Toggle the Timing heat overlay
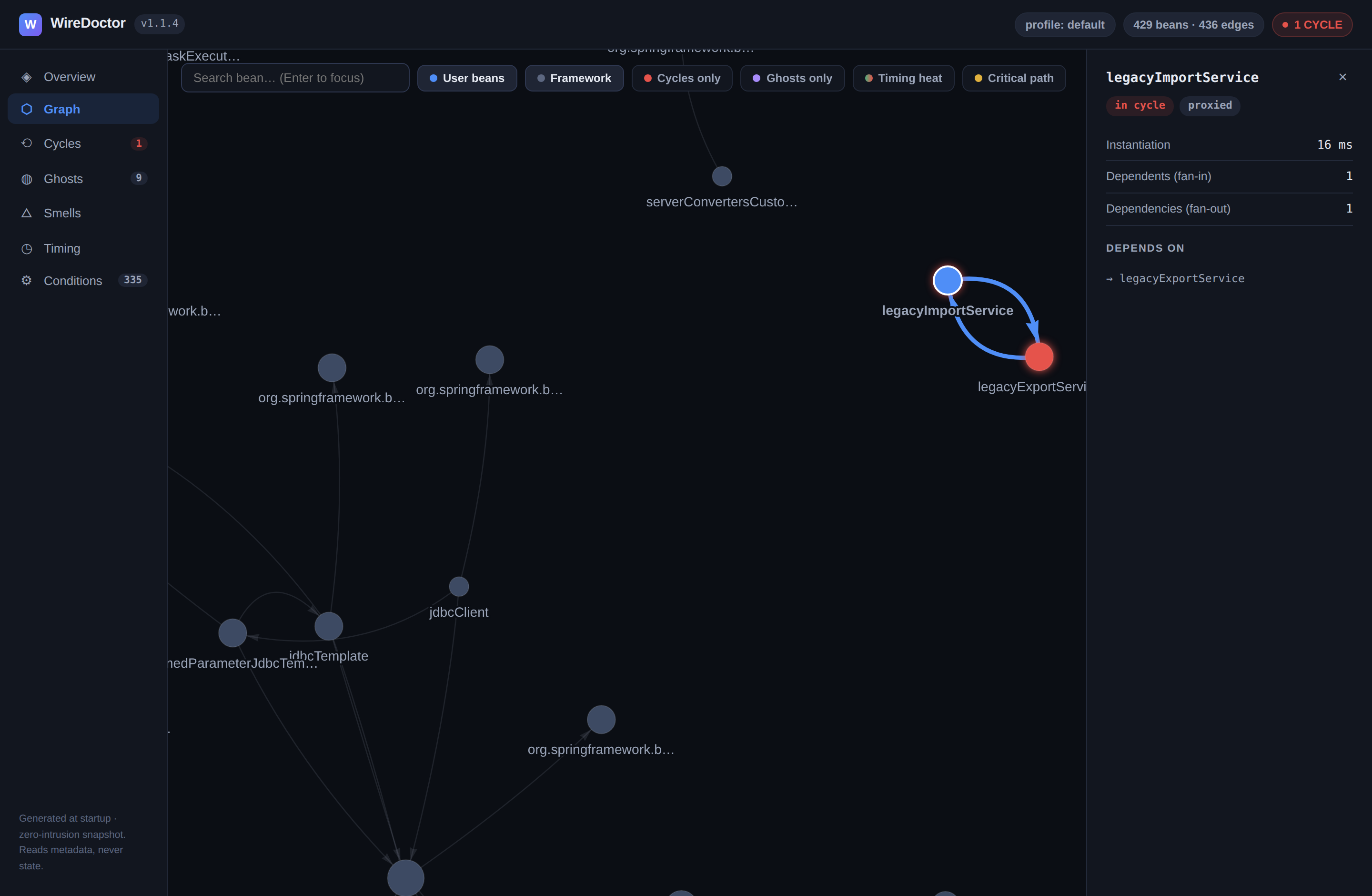Image resolution: width=1372 pixels, height=896 pixels. (x=903, y=78)
